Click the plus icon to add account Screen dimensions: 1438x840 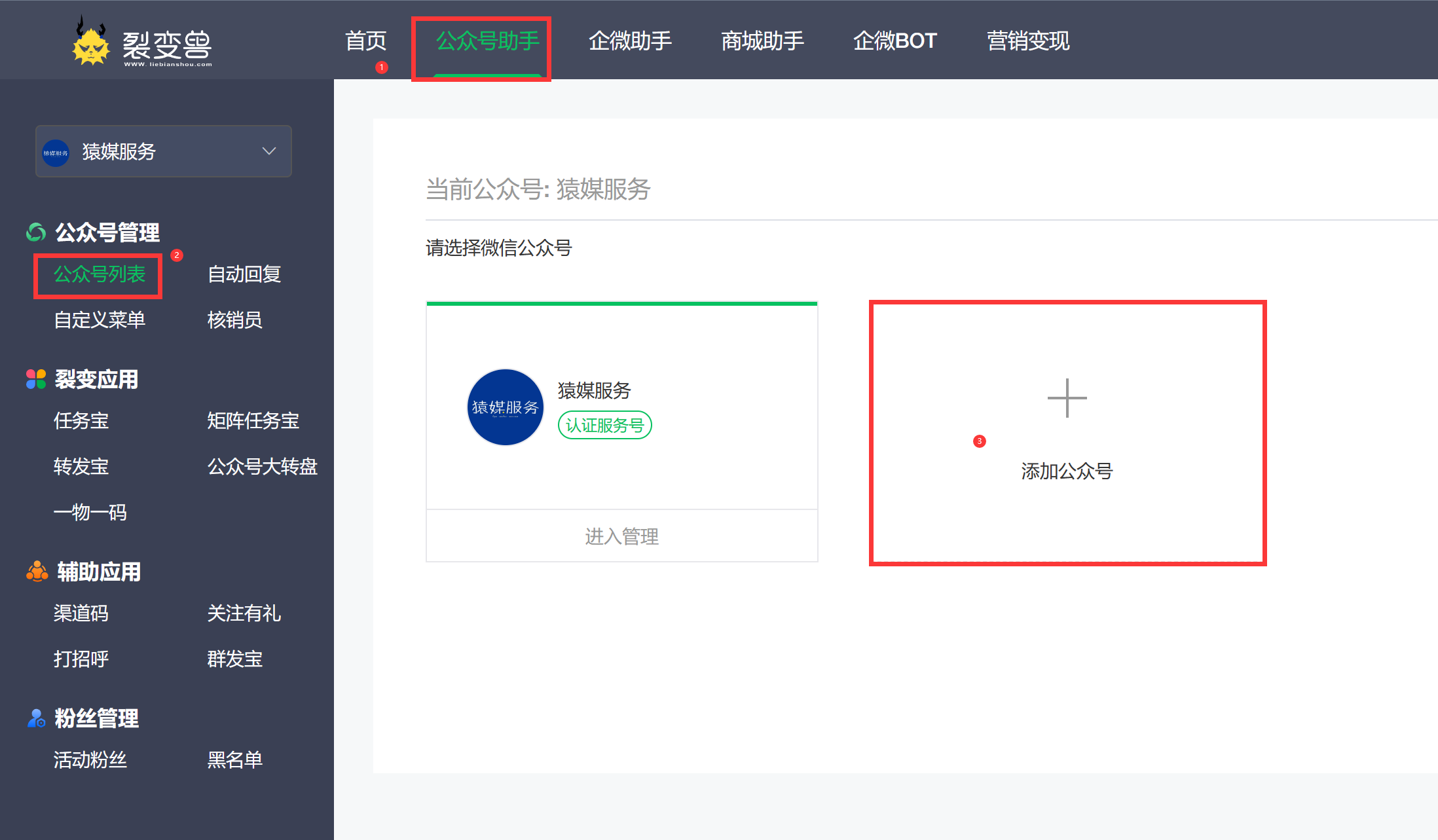pyautogui.click(x=1067, y=397)
